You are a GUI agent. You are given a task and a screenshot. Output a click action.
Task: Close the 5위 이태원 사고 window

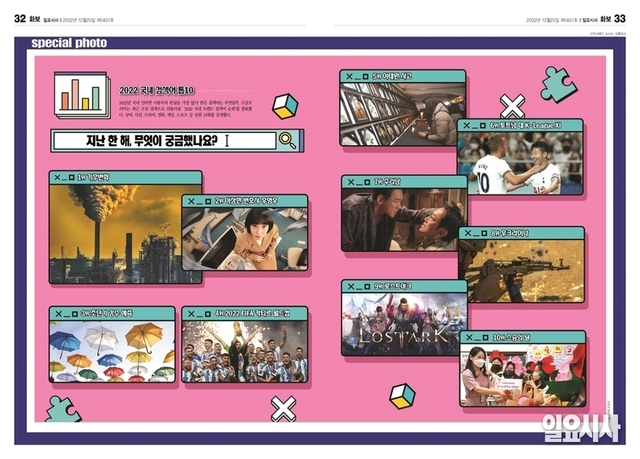pos(349,76)
